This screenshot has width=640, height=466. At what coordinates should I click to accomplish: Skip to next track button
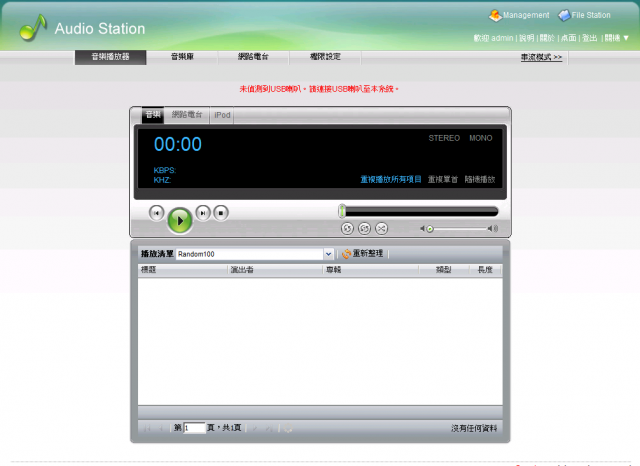[x=203, y=213]
